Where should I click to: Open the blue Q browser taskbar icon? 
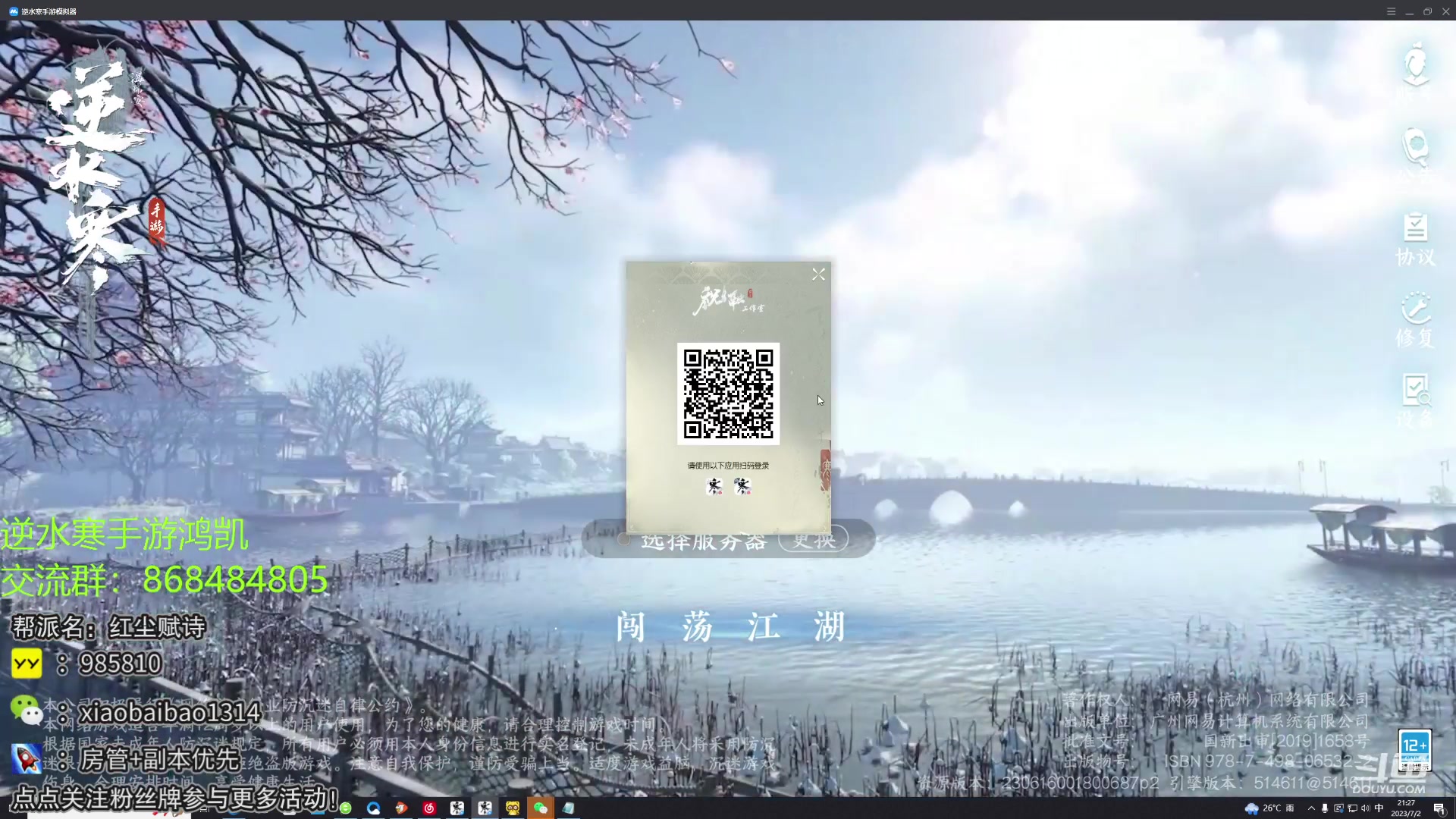coord(373,808)
